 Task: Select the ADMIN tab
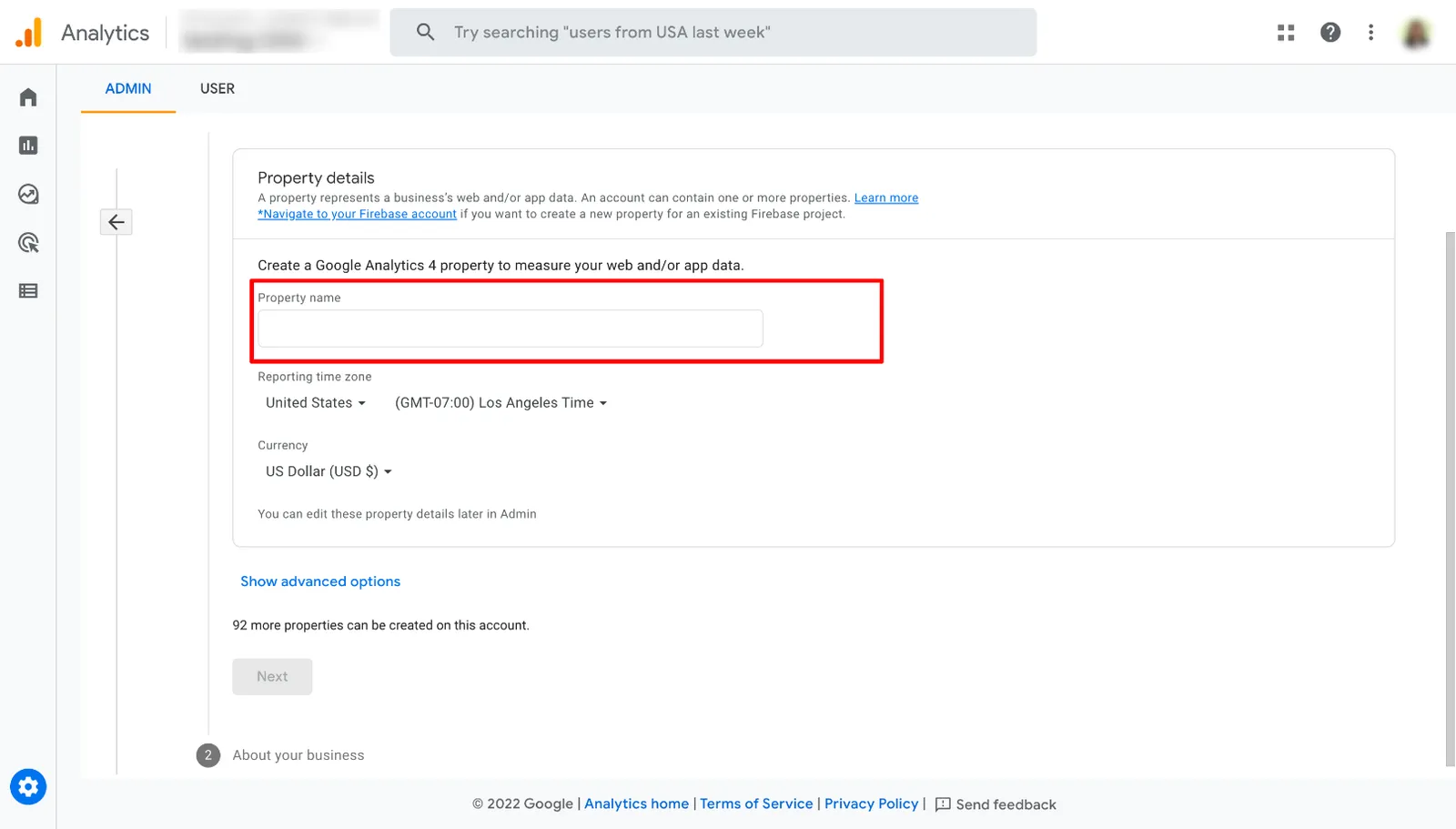pos(128,88)
